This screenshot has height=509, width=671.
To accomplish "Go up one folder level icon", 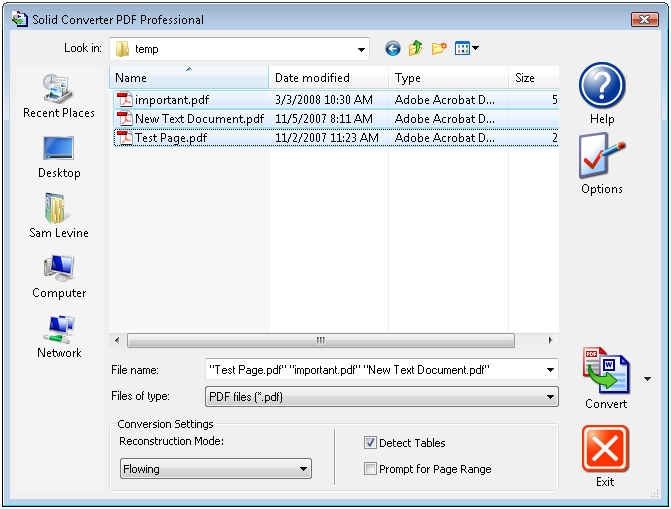I will 415,48.
